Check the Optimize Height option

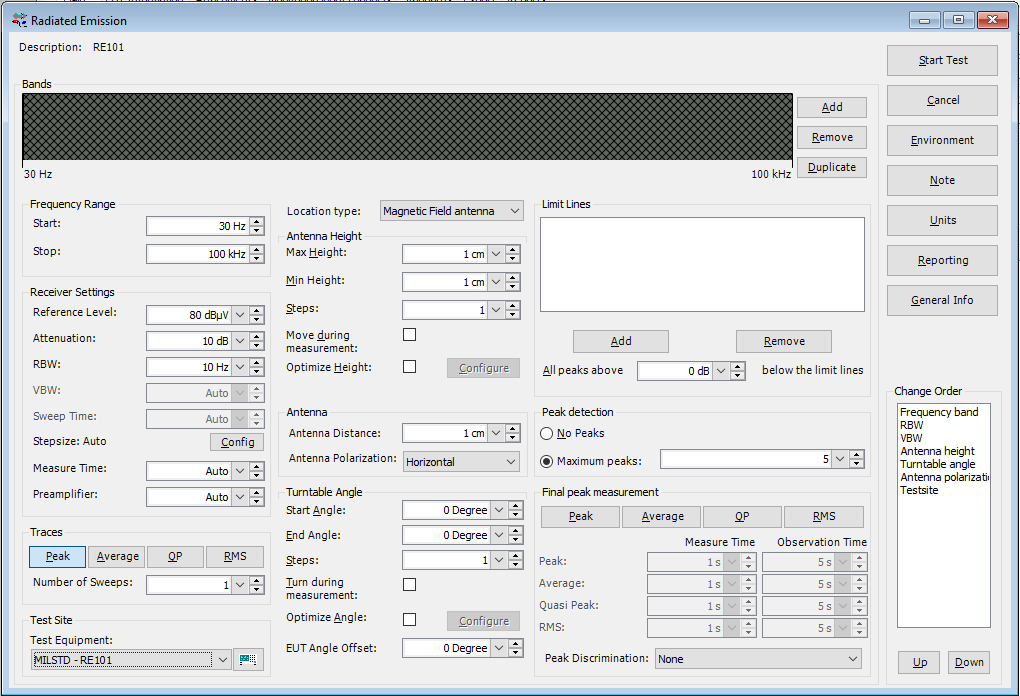409,367
